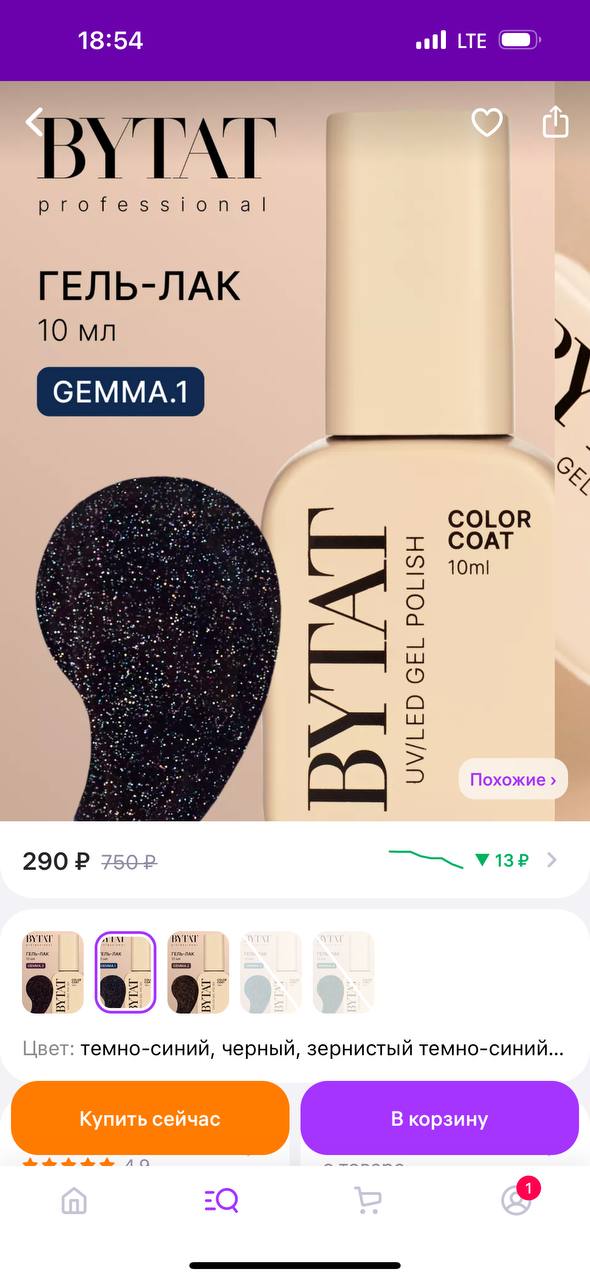Tap the battery indicator in status bar

(x=520, y=41)
